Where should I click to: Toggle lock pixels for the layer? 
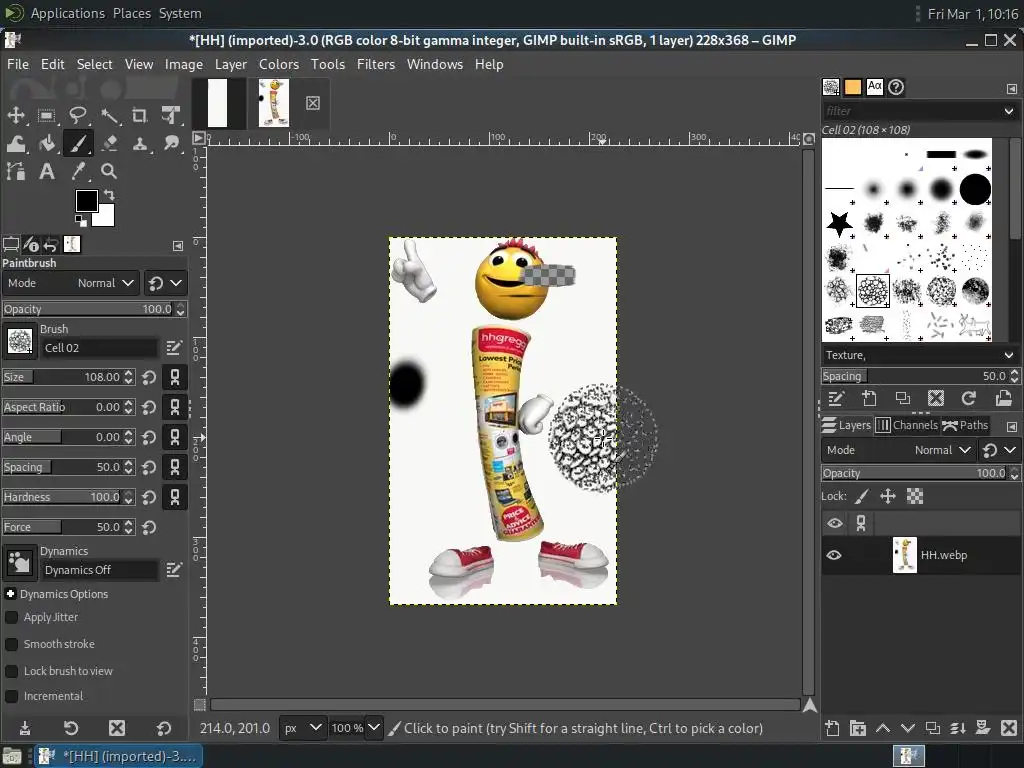(862, 496)
